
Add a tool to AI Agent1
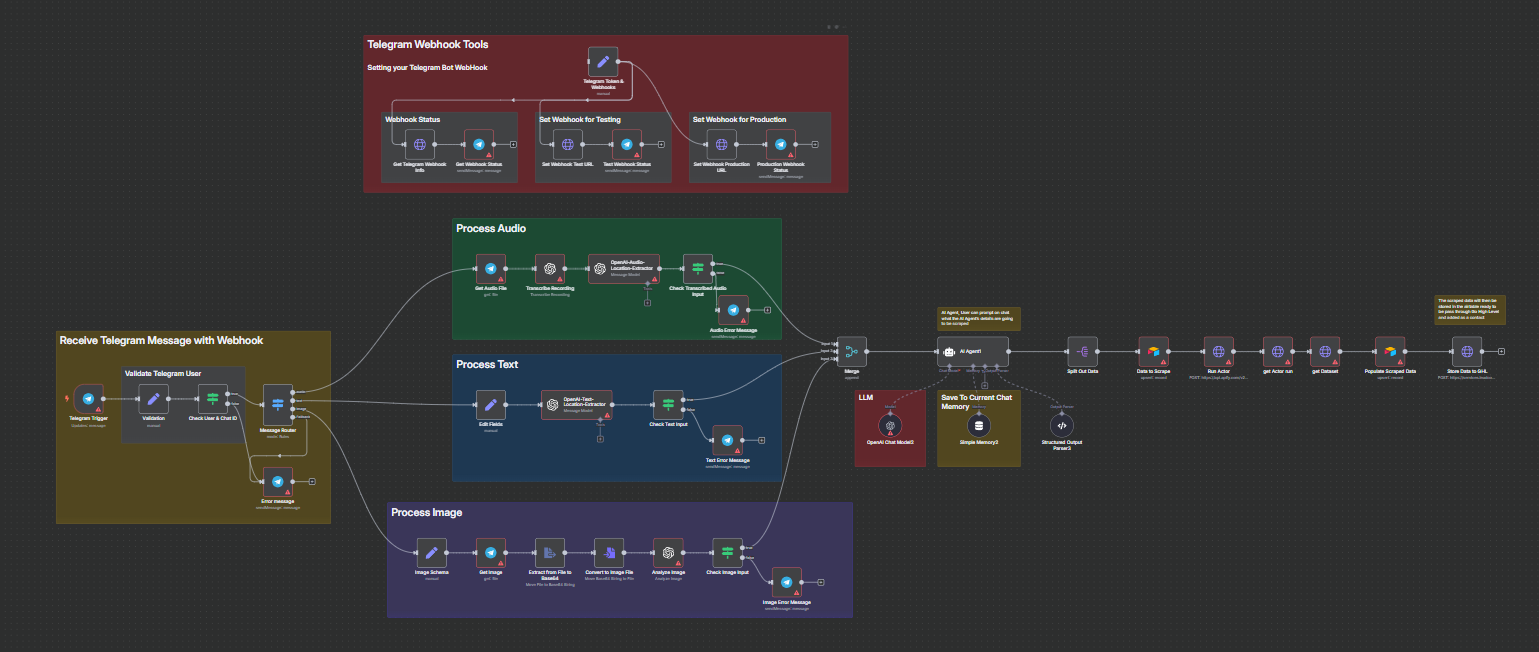[x=985, y=386]
